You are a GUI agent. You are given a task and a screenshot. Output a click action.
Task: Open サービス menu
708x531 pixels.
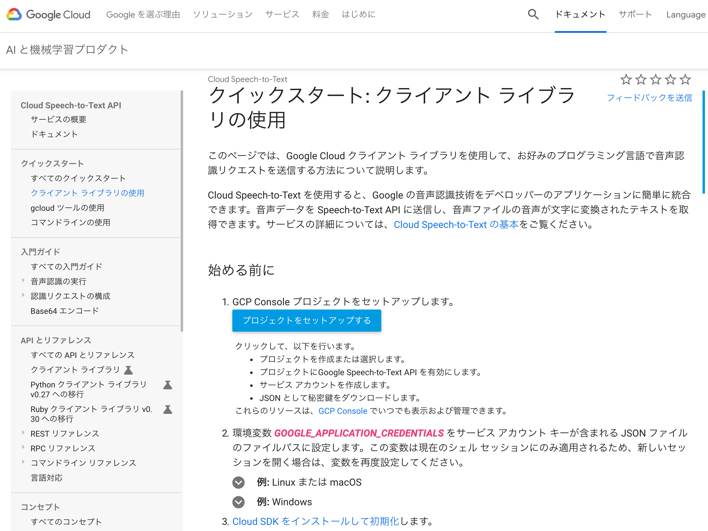[x=282, y=14]
